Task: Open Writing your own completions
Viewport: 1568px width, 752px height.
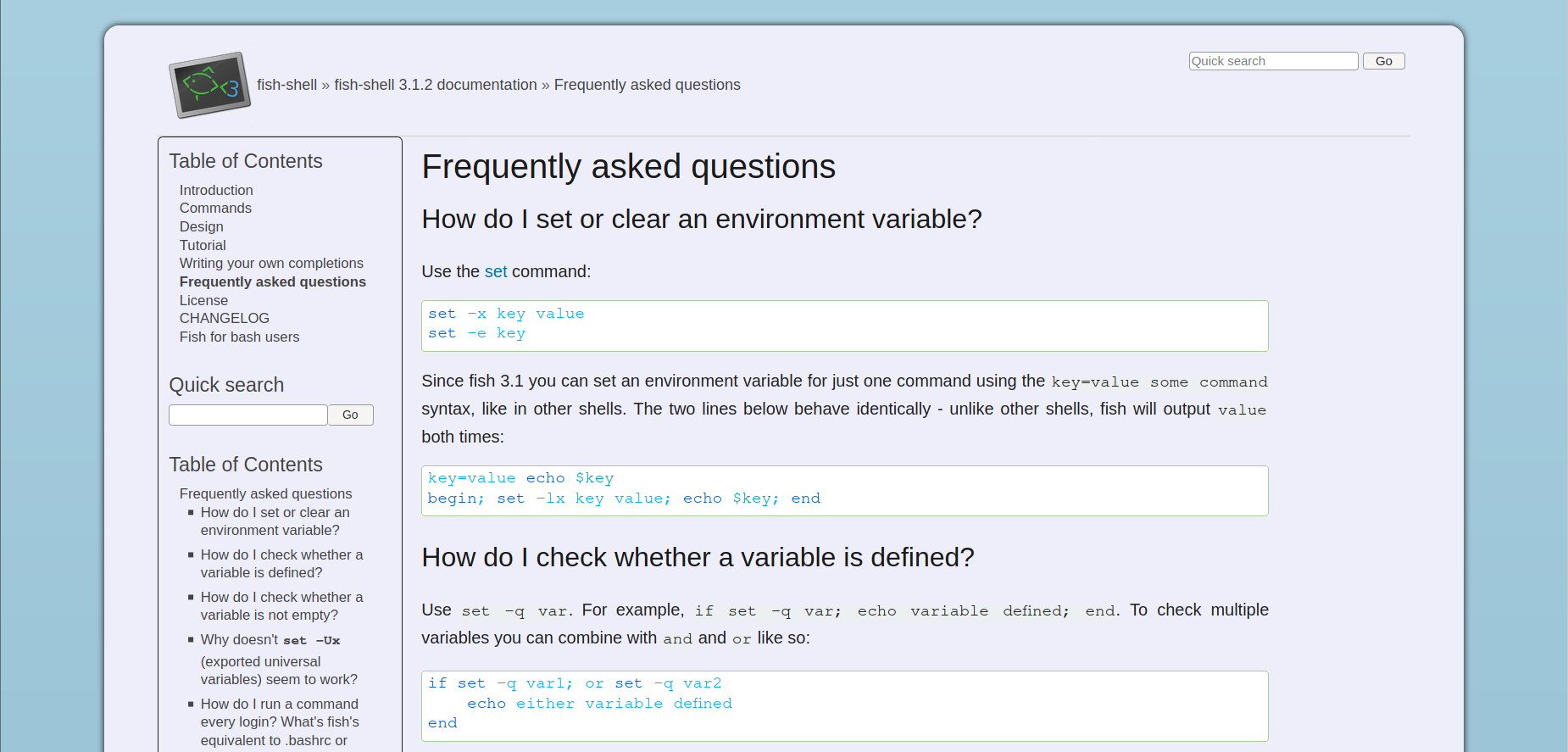Action: coord(271,264)
